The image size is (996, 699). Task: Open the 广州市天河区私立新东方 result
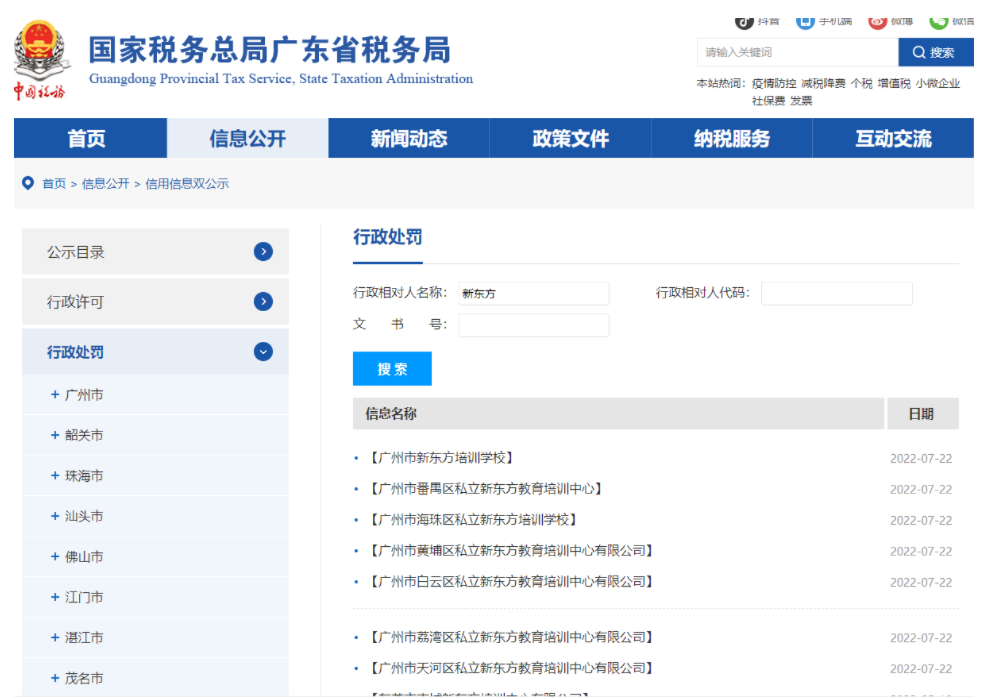(x=511, y=668)
